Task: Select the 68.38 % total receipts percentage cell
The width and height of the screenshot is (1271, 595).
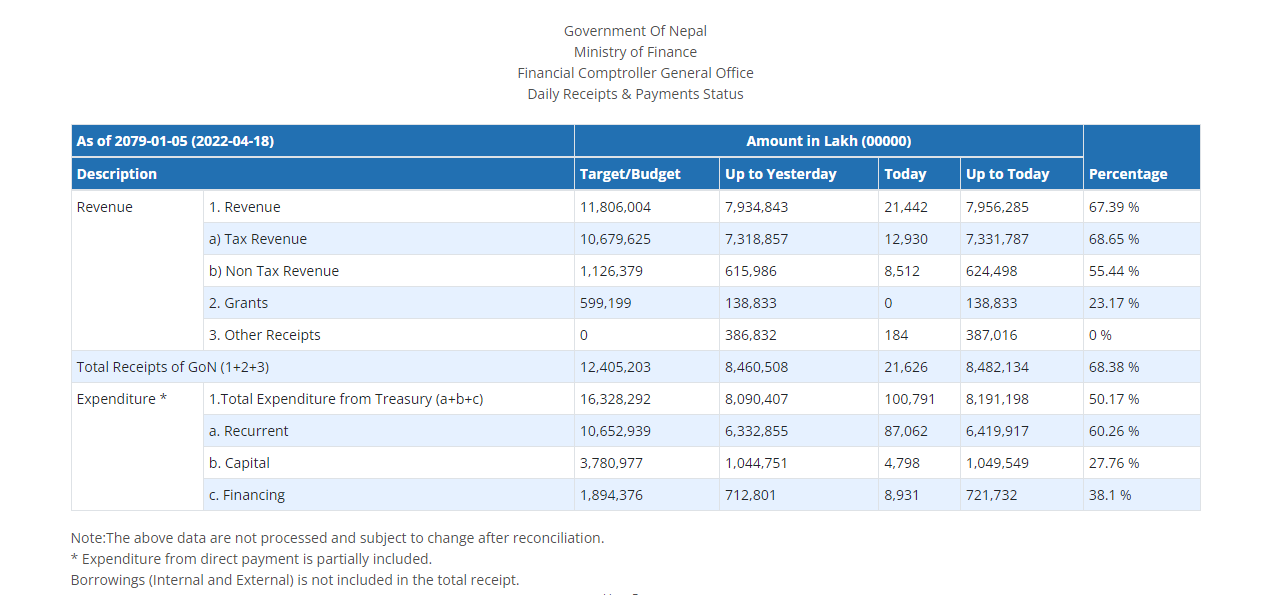Action: pyautogui.click(x=1114, y=367)
